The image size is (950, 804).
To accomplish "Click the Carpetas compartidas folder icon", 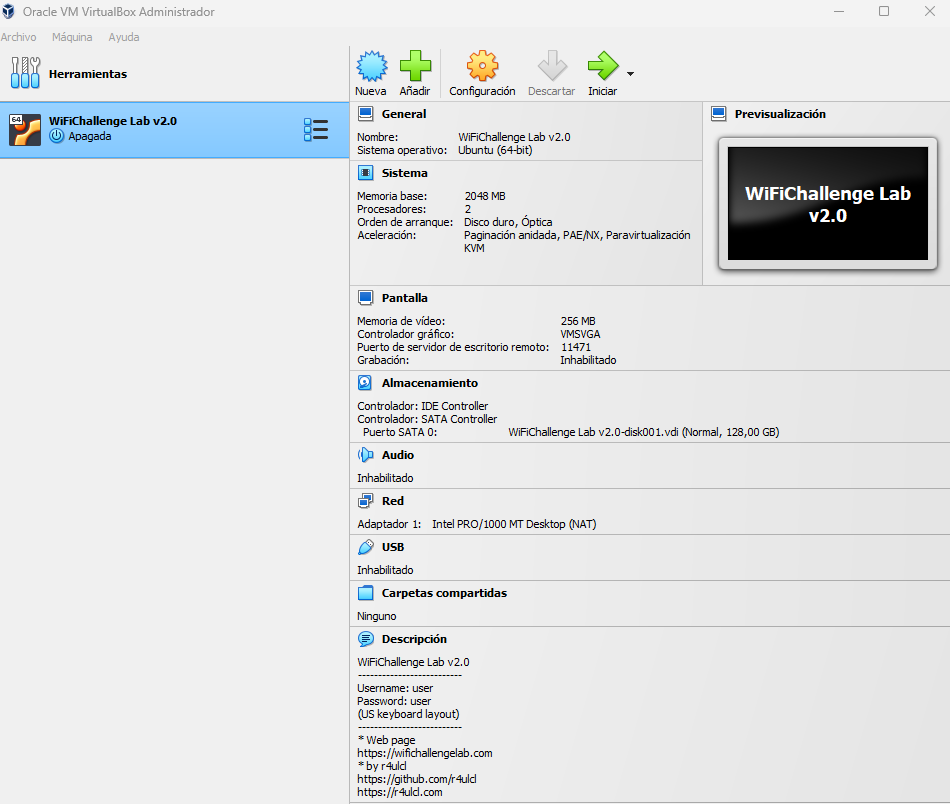I will click(x=365, y=593).
